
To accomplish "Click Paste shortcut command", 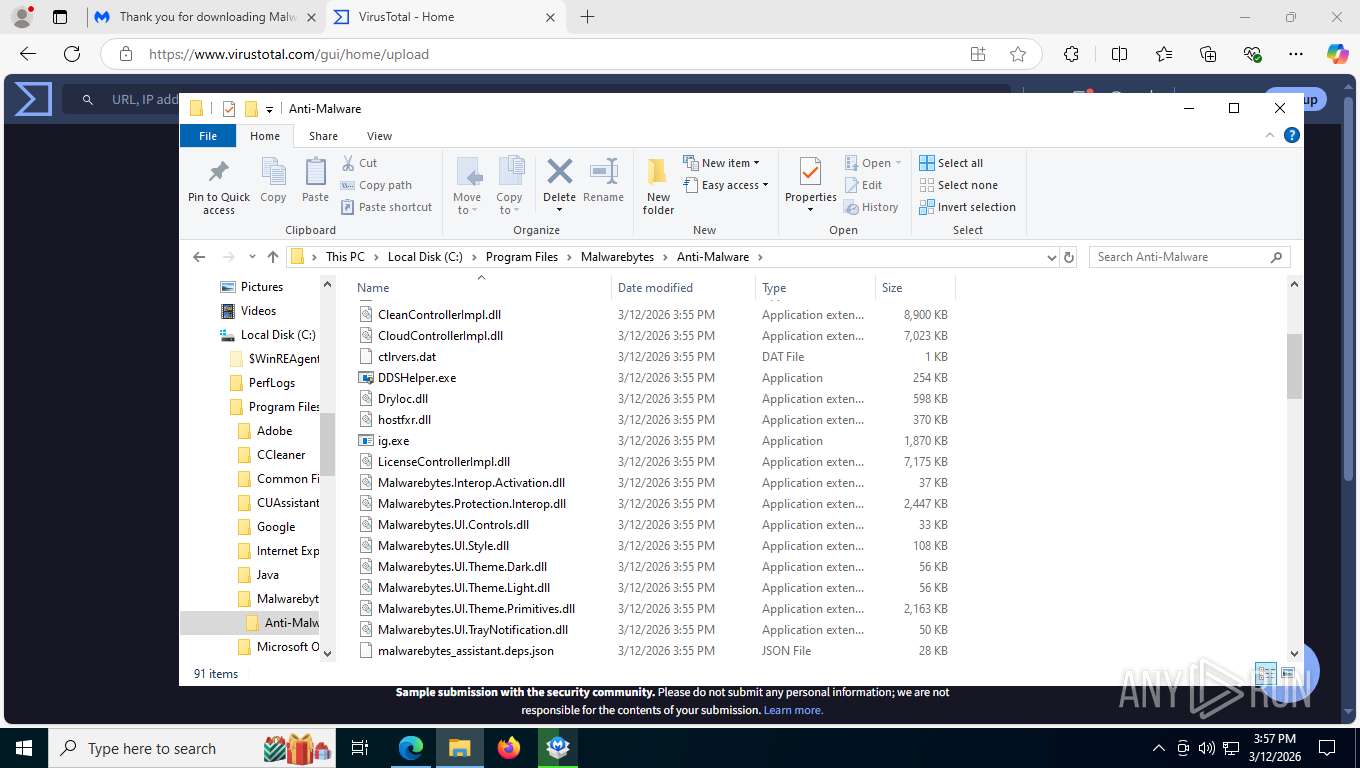I will coord(386,207).
